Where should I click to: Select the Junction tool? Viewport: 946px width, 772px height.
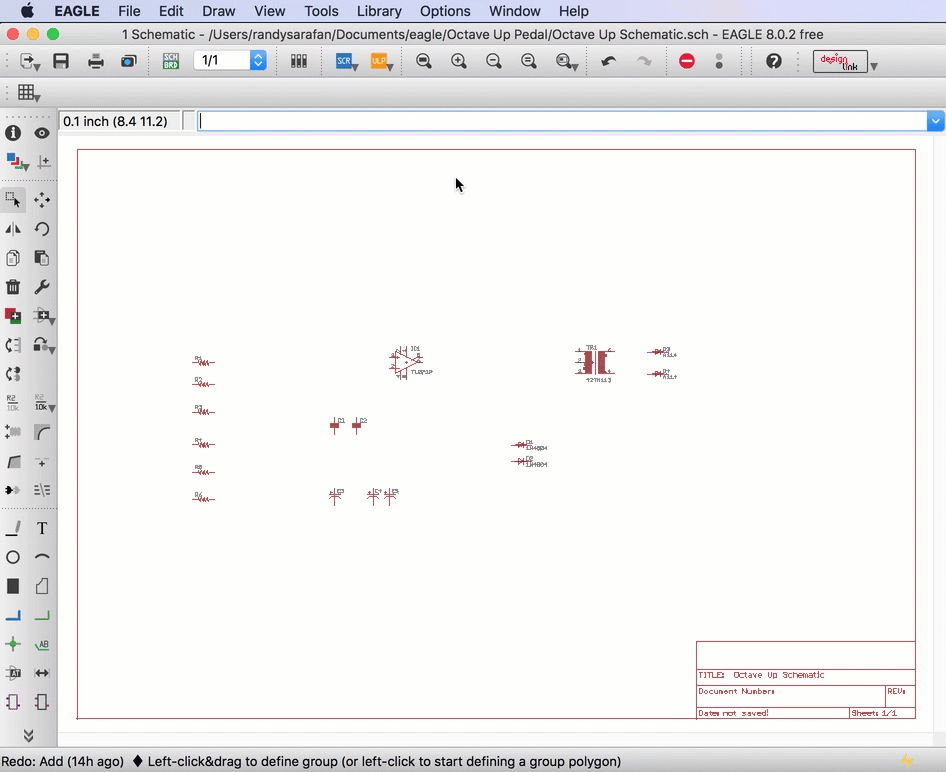tap(13, 644)
